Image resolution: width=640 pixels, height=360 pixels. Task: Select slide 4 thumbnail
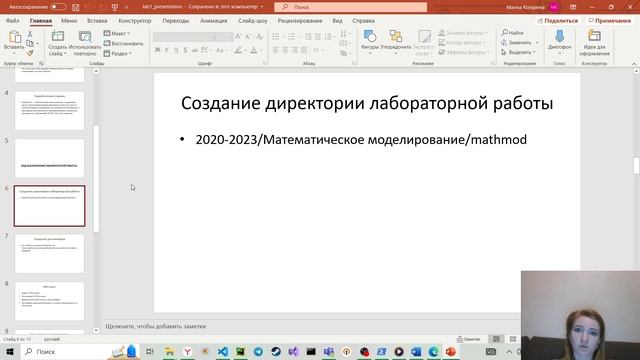tap(49, 110)
